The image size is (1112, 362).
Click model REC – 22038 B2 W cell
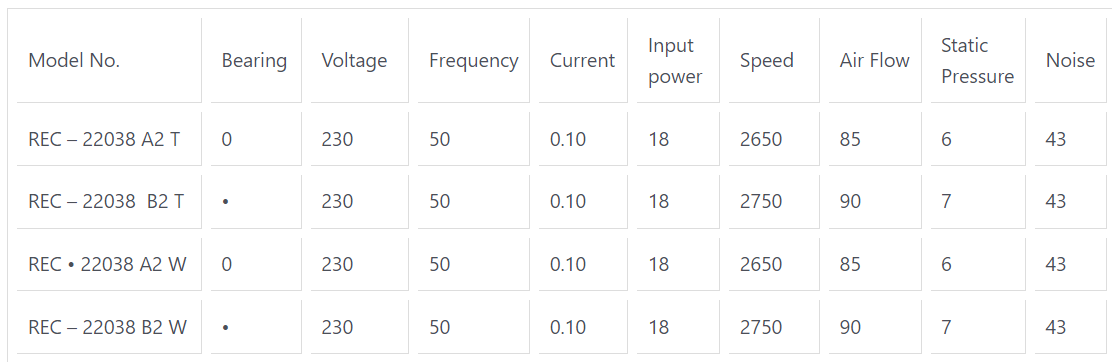(x=108, y=327)
